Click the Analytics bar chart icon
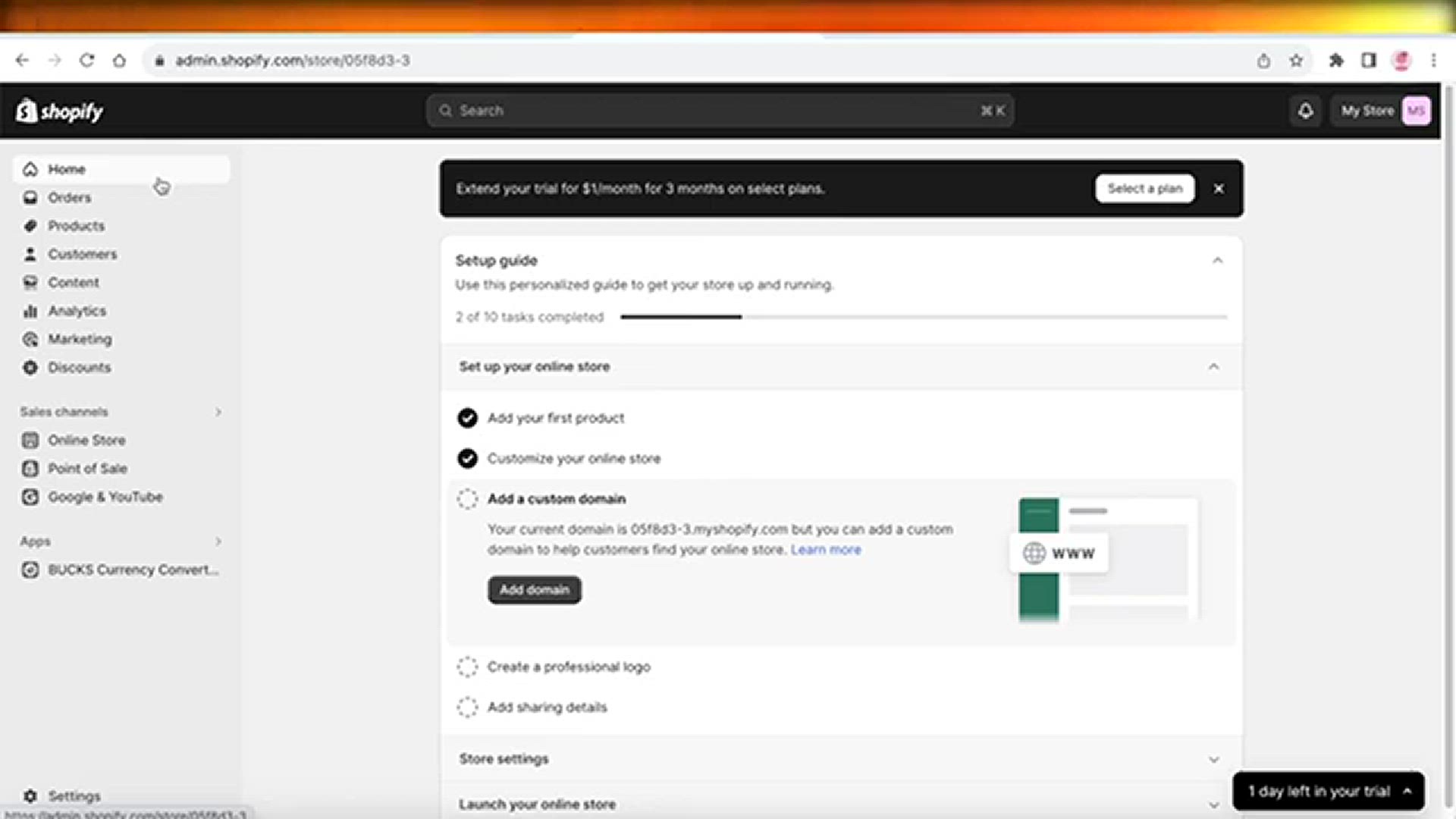Screen dimensions: 1456x819 pos(30,311)
